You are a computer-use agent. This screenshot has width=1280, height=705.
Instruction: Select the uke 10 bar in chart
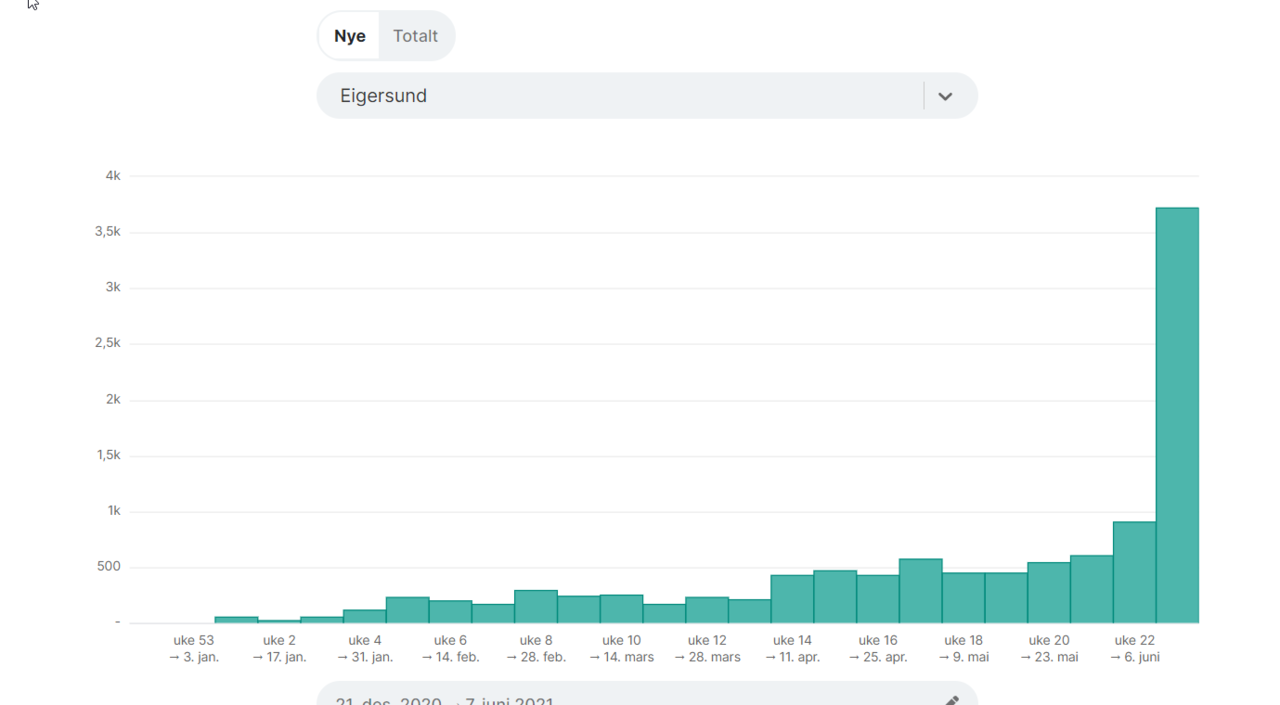click(x=621, y=609)
